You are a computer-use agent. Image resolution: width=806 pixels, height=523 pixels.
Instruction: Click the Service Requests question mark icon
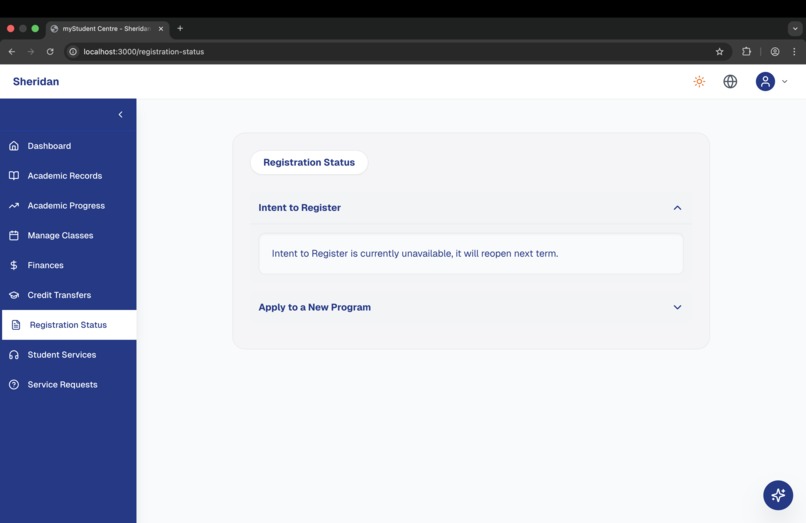pos(14,385)
